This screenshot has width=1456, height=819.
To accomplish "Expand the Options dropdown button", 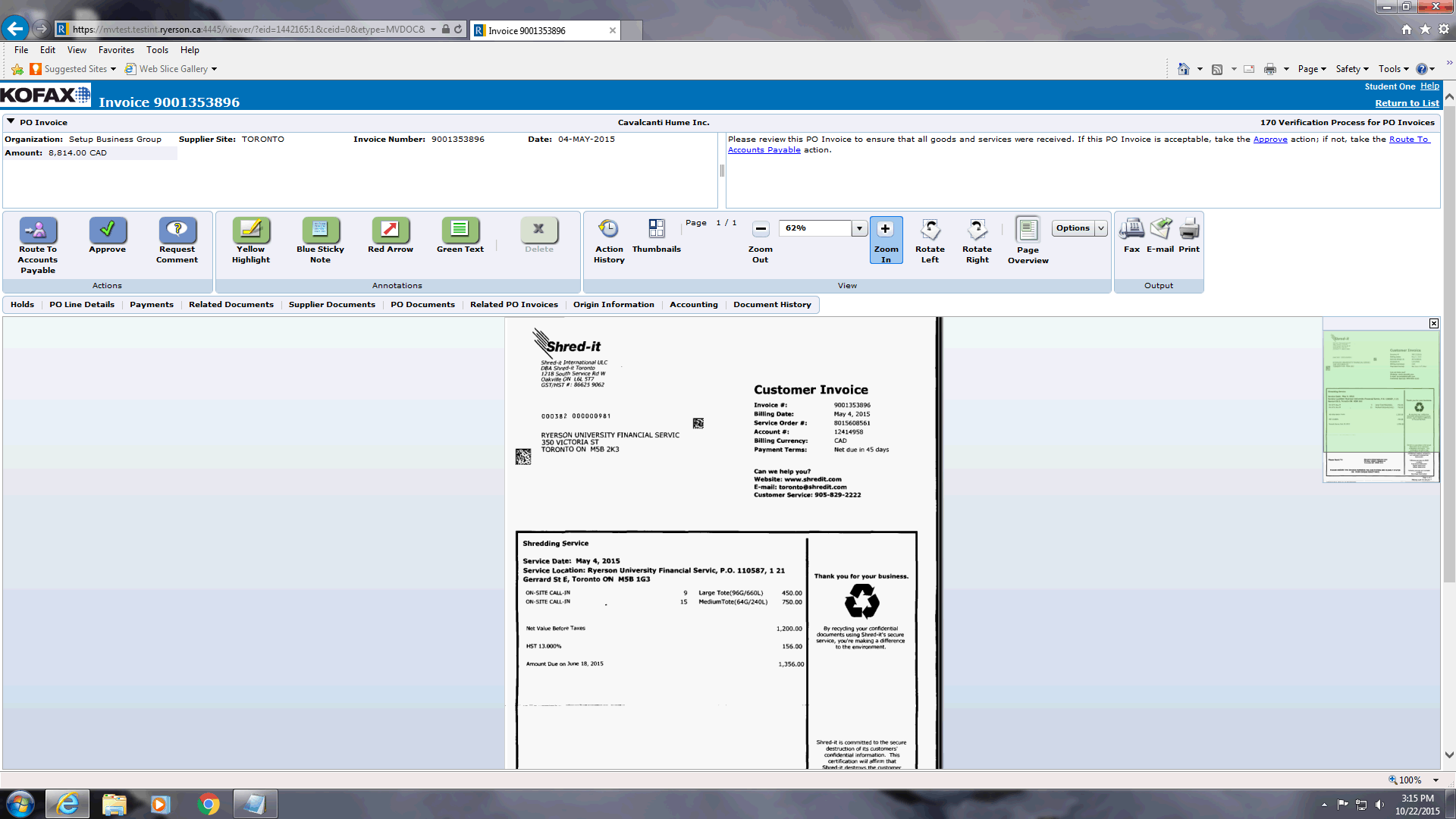I will click(1101, 228).
